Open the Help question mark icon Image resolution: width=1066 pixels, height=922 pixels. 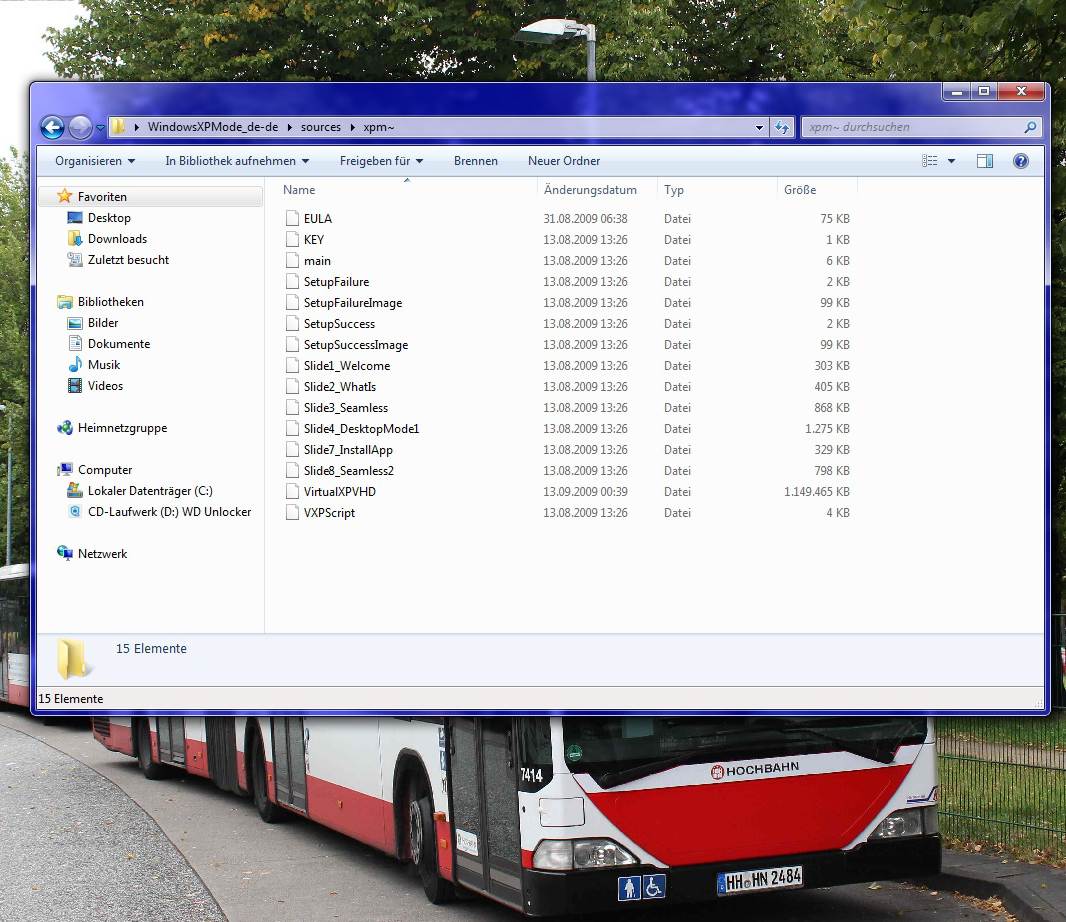pyautogui.click(x=1020, y=161)
